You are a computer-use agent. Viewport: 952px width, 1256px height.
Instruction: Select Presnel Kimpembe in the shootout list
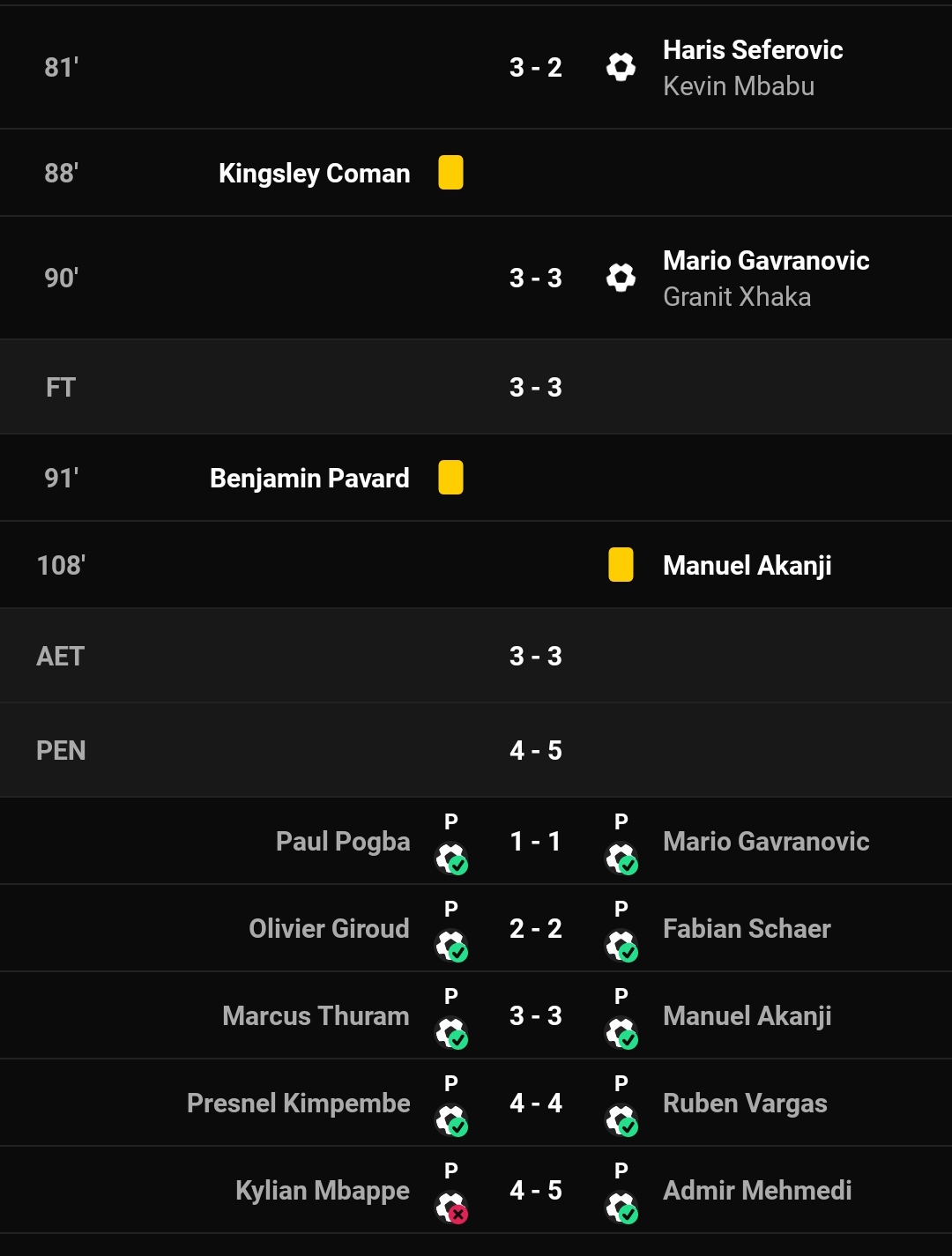(299, 1104)
